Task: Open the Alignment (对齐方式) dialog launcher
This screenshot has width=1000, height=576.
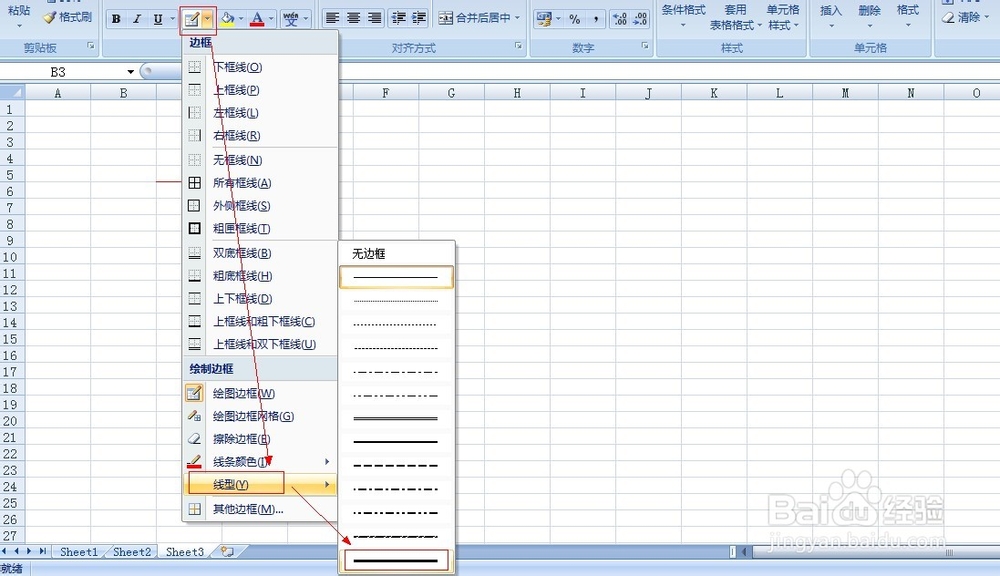Action: [x=518, y=46]
